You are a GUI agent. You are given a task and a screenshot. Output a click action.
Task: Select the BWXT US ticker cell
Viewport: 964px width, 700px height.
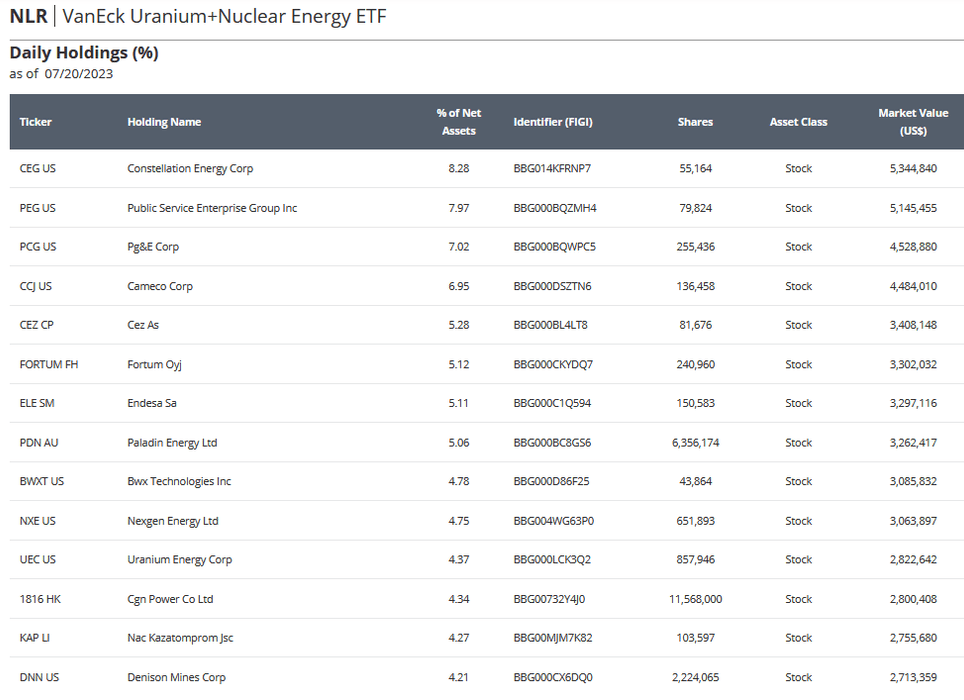click(42, 481)
